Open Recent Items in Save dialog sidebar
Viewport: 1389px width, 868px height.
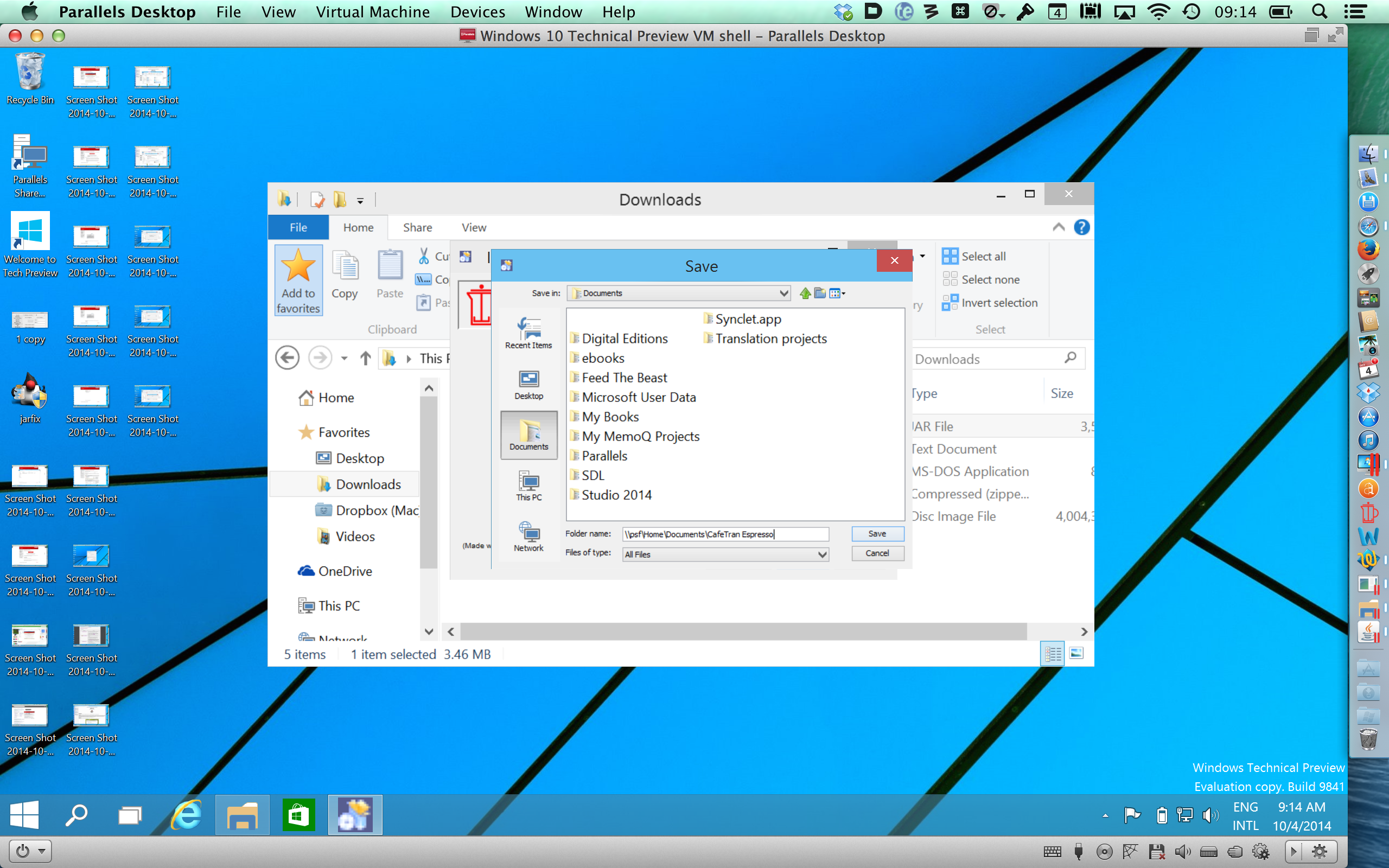(528, 333)
